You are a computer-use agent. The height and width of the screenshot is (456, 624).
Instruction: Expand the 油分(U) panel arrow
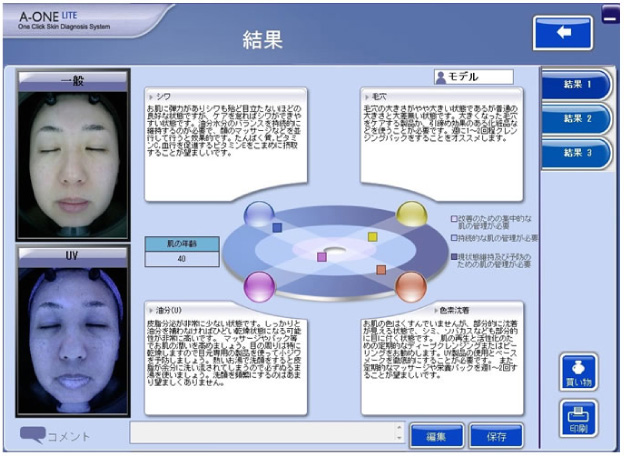pyautogui.click(x=151, y=310)
